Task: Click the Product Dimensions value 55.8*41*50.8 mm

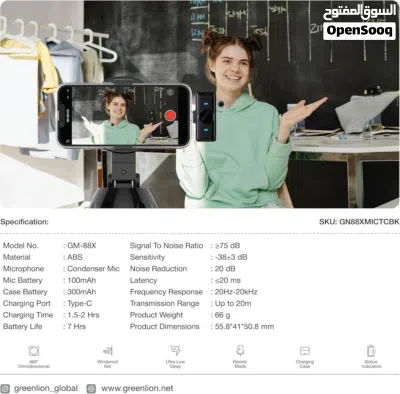Action: (x=244, y=326)
